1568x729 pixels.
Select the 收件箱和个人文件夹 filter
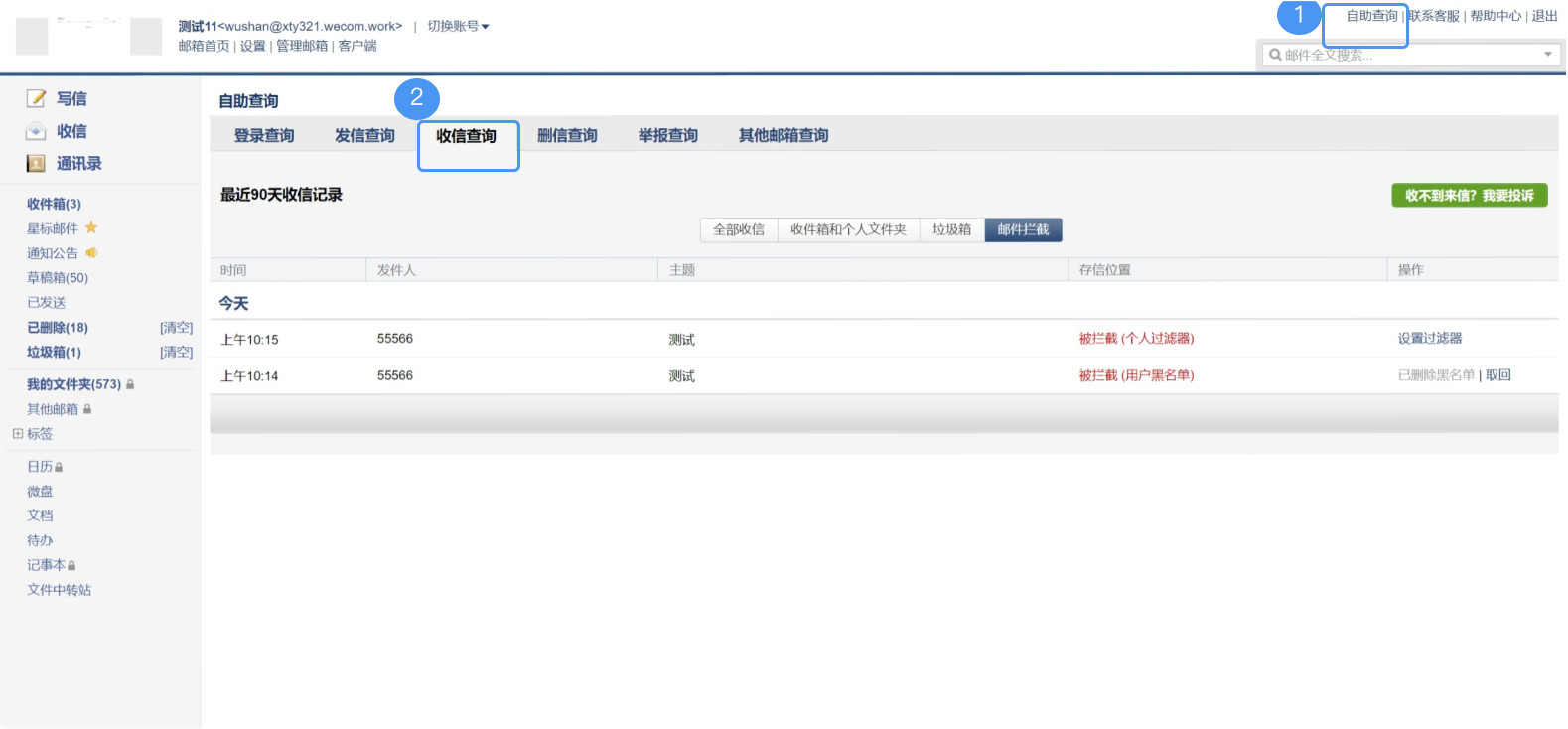pos(848,230)
